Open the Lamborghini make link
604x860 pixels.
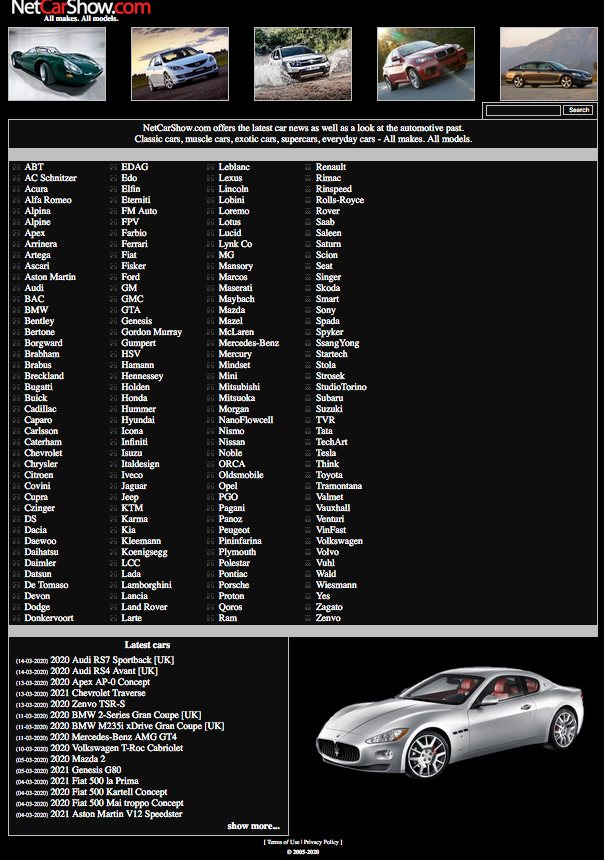tap(146, 585)
